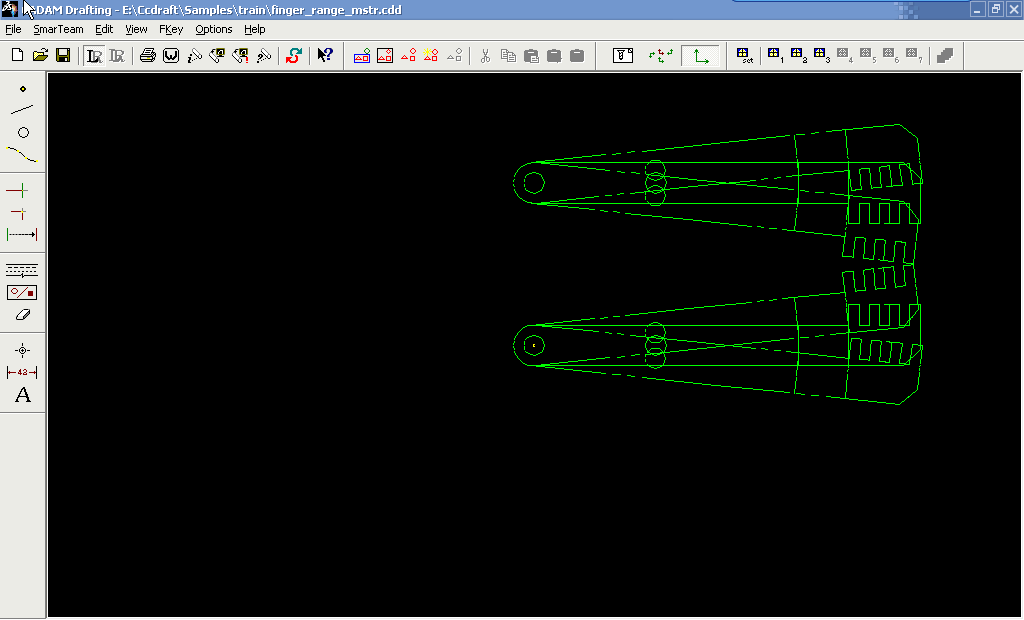Viewport: 1024px width, 620px height.
Task: Select the small red trim corner tool
Action: (18, 213)
